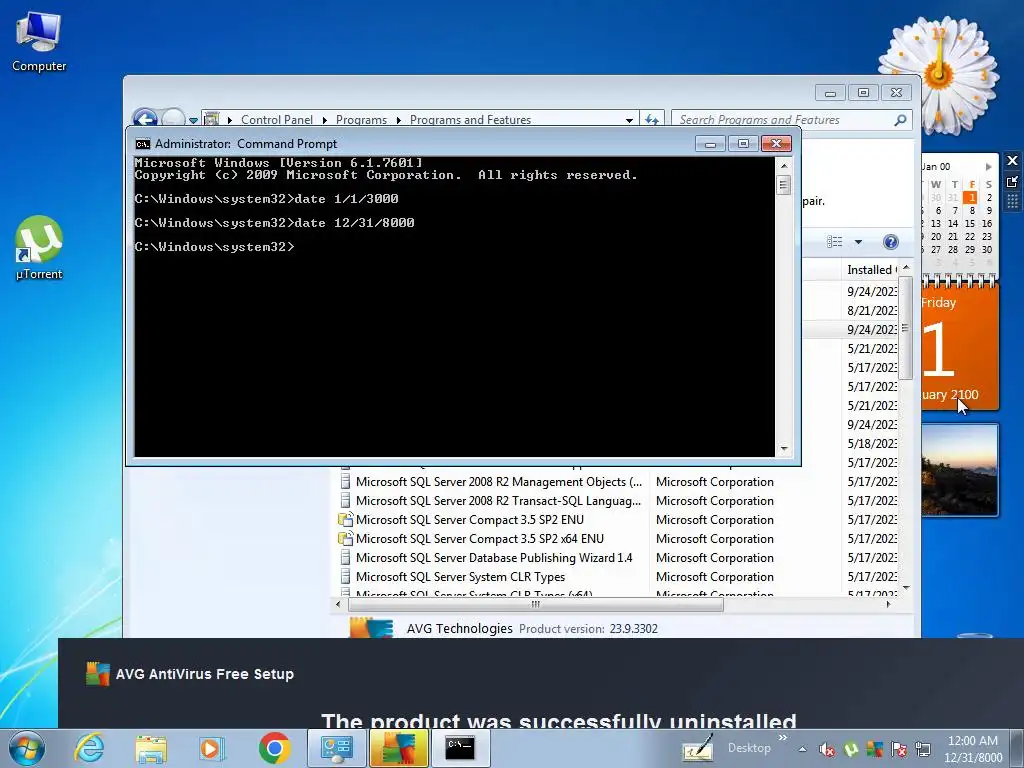This screenshot has width=1024, height=768.
Task: Expand the arrow after Control Panel breadcrumb
Action: coord(325,120)
